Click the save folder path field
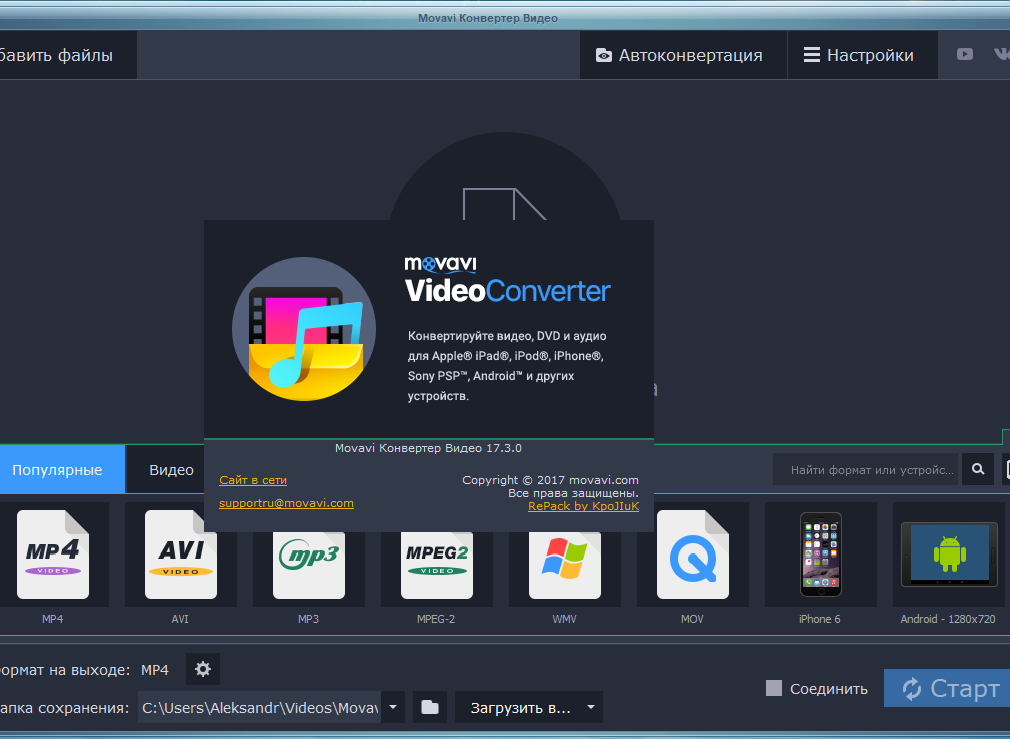The width and height of the screenshot is (1010, 739). [x=260, y=707]
